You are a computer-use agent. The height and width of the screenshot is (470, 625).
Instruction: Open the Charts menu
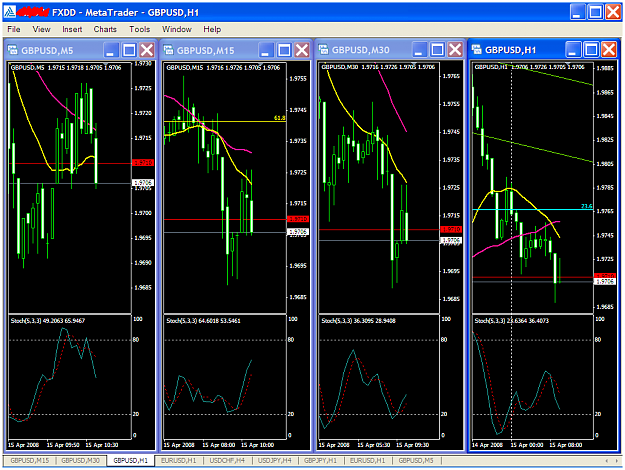(105, 29)
